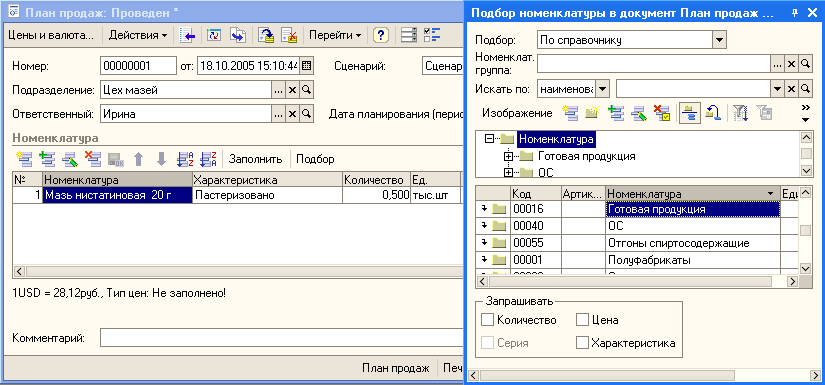Click the form settings list icon
Screen dimensions: 825x385
click(x=408, y=35)
